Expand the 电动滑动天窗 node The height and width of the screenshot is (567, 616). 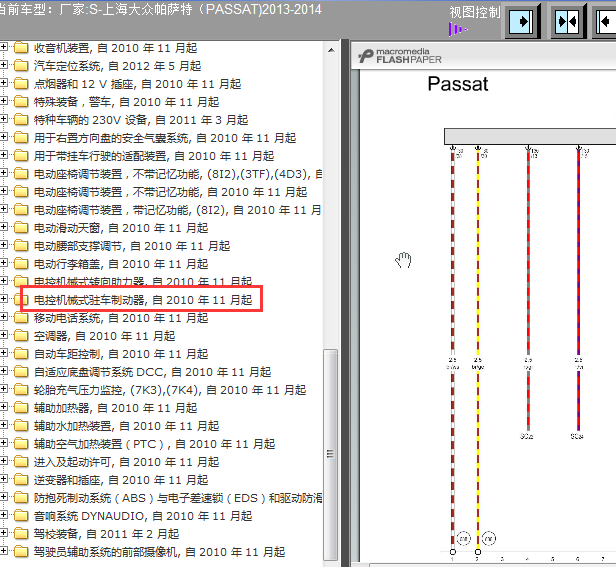3,228
